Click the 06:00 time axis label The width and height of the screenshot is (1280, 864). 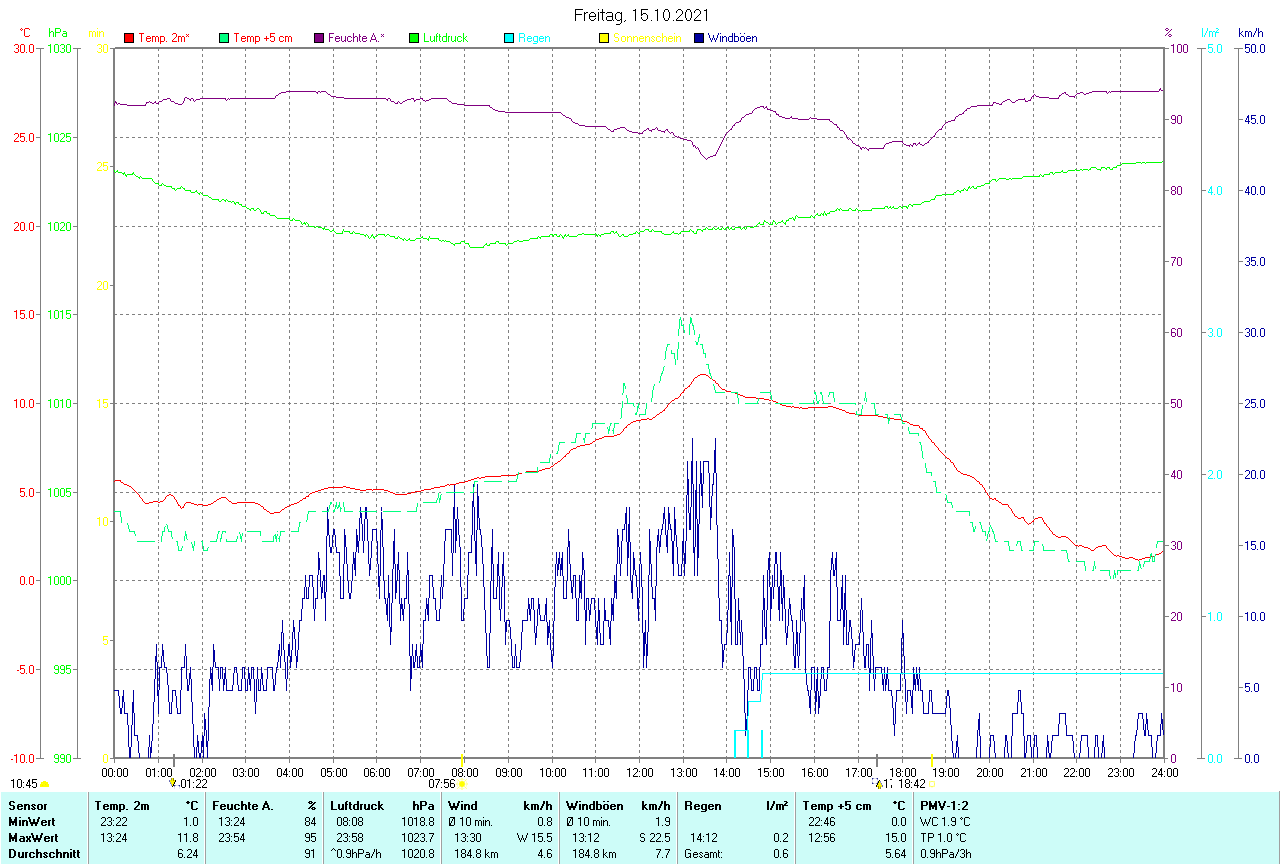(377, 772)
